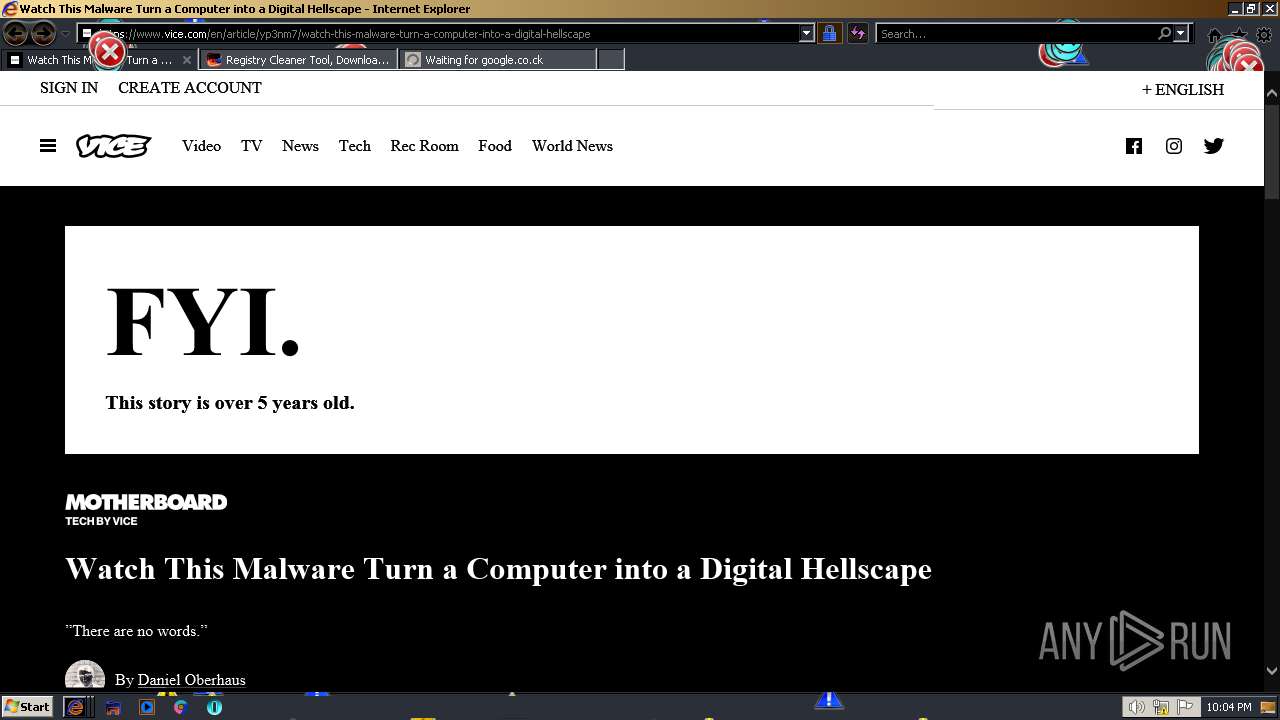Open the CREATE ACCOUNT link

point(190,88)
